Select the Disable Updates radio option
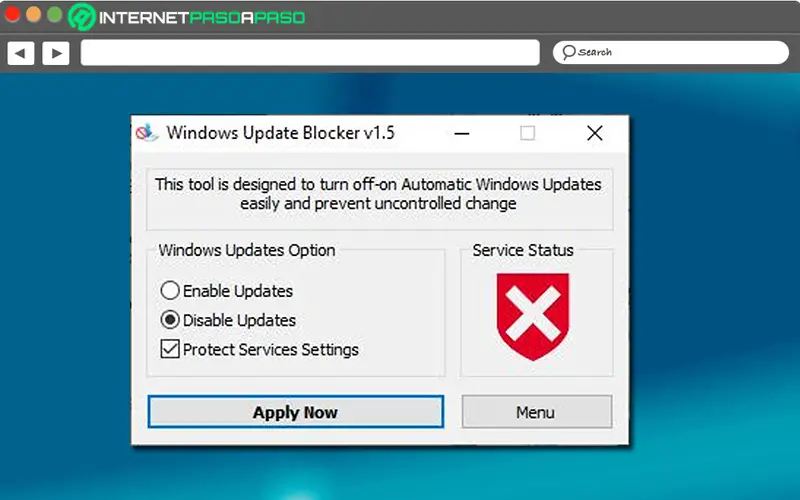 [x=170, y=321]
